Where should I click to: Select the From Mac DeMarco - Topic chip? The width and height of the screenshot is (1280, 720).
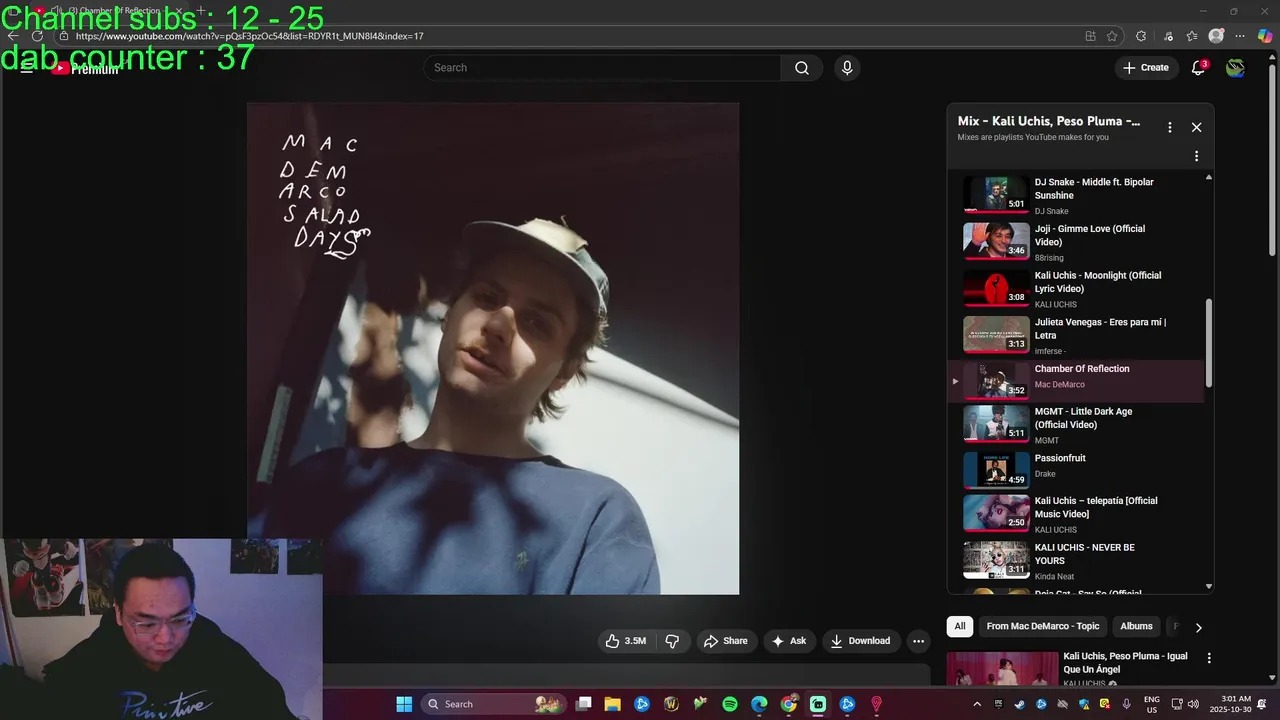1043,626
